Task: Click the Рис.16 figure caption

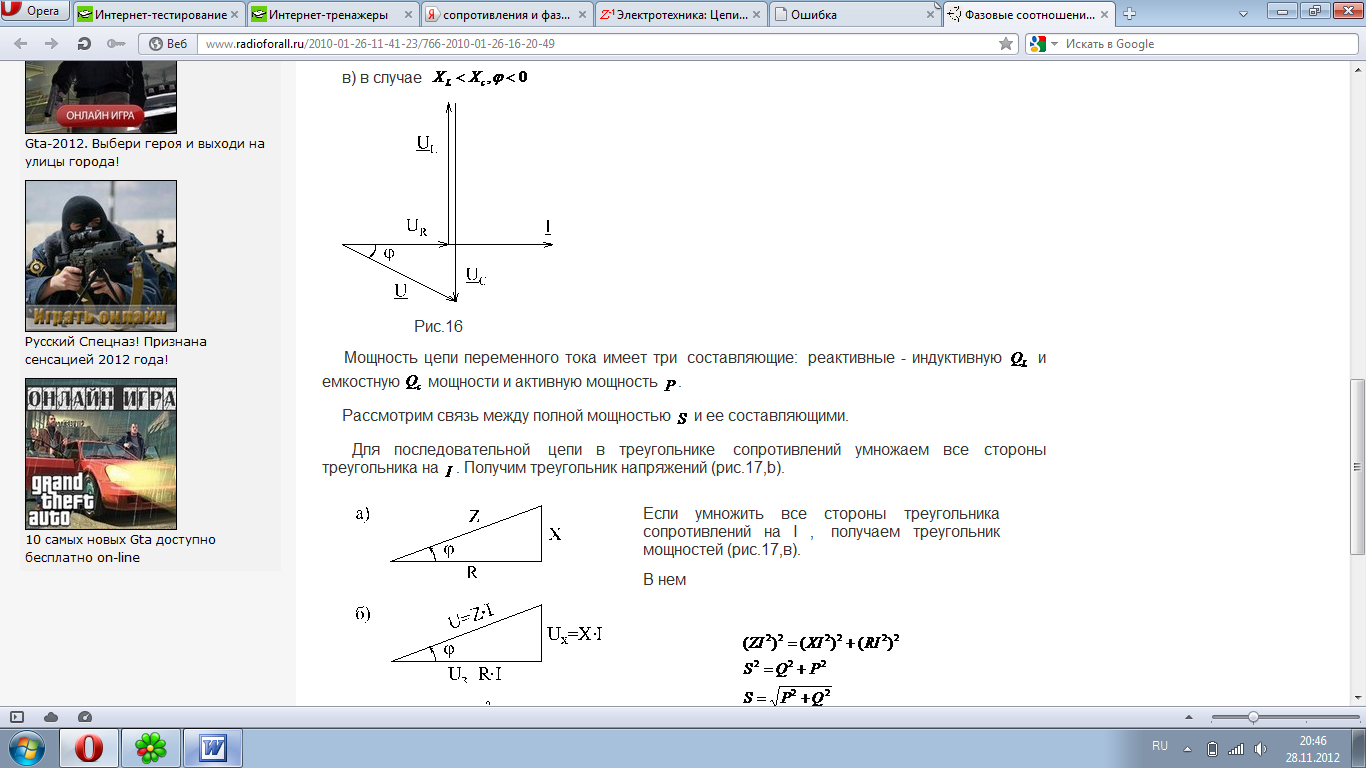Action: 439,327
